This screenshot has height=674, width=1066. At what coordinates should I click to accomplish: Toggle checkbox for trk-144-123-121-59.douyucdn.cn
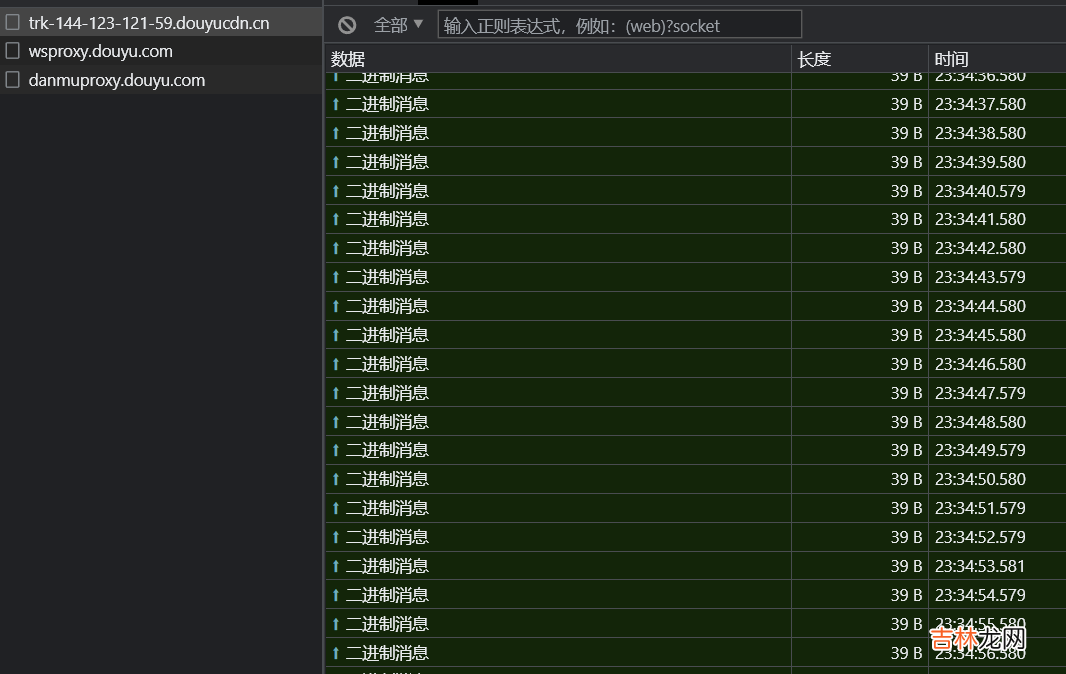pyautogui.click(x=13, y=22)
